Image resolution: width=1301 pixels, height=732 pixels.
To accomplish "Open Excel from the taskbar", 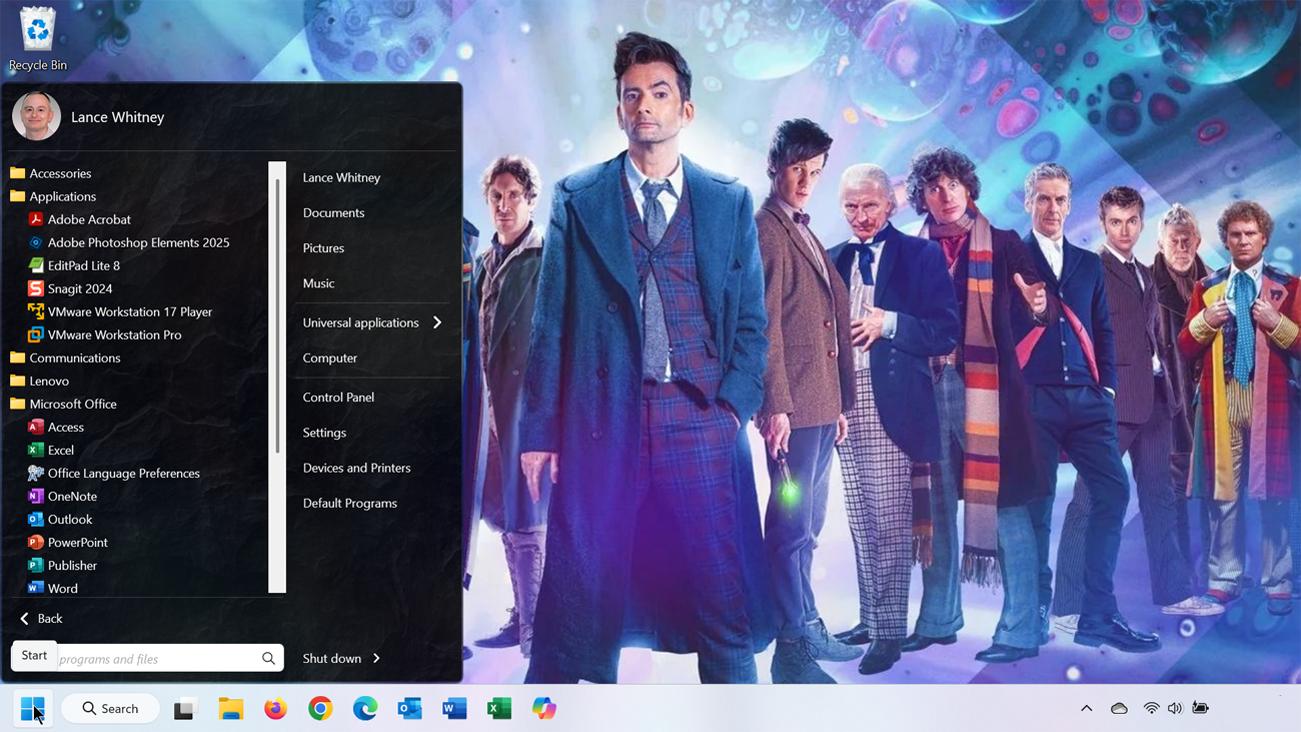I will pyautogui.click(x=499, y=709).
